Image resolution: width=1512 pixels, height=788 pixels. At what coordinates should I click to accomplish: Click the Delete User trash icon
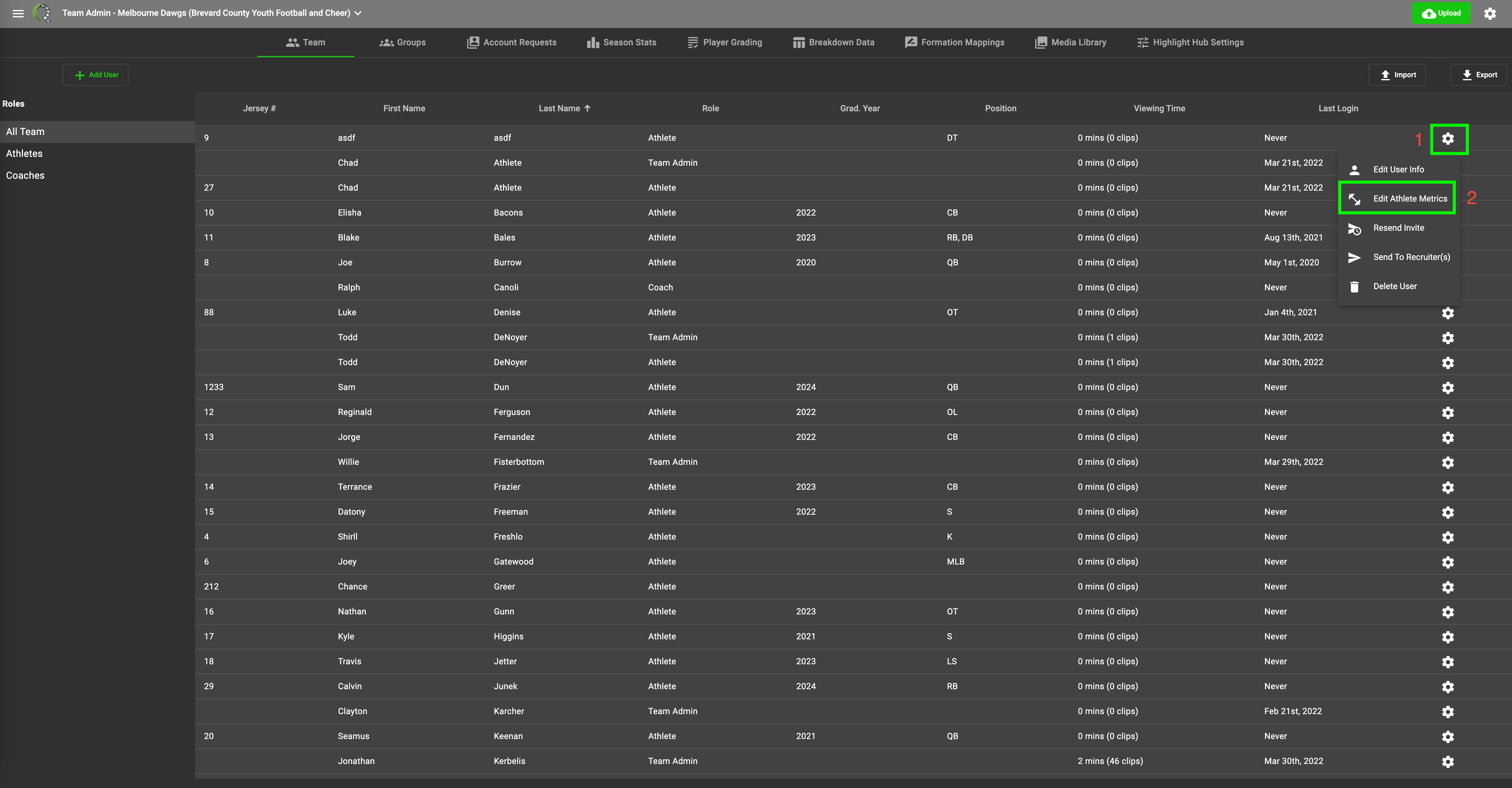pyautogui.click(x=1354, y=287)
